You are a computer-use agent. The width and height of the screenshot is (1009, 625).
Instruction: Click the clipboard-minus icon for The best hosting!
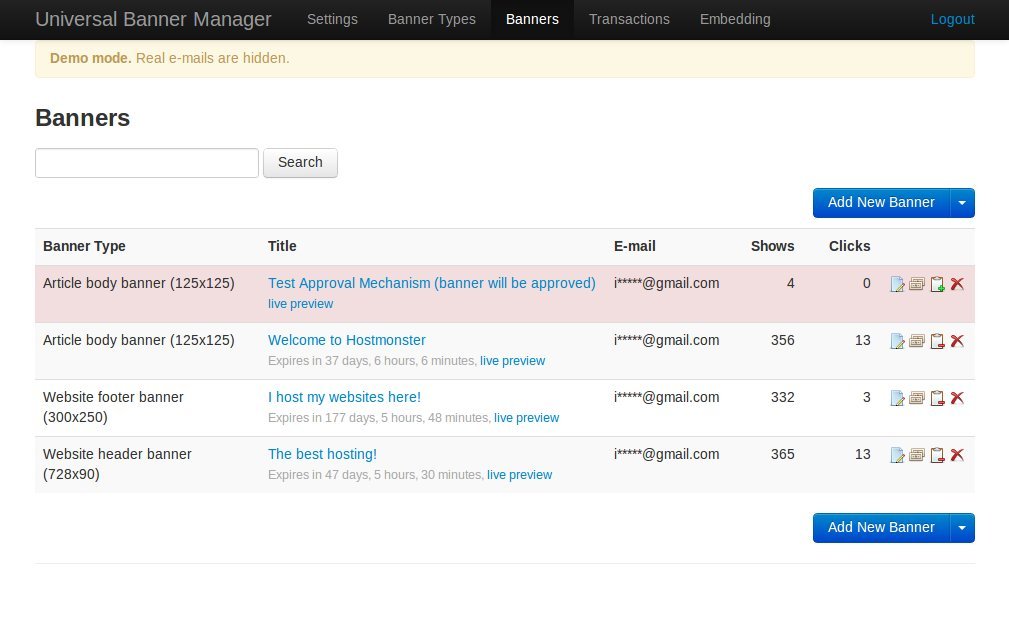click(x=937, y=456)
